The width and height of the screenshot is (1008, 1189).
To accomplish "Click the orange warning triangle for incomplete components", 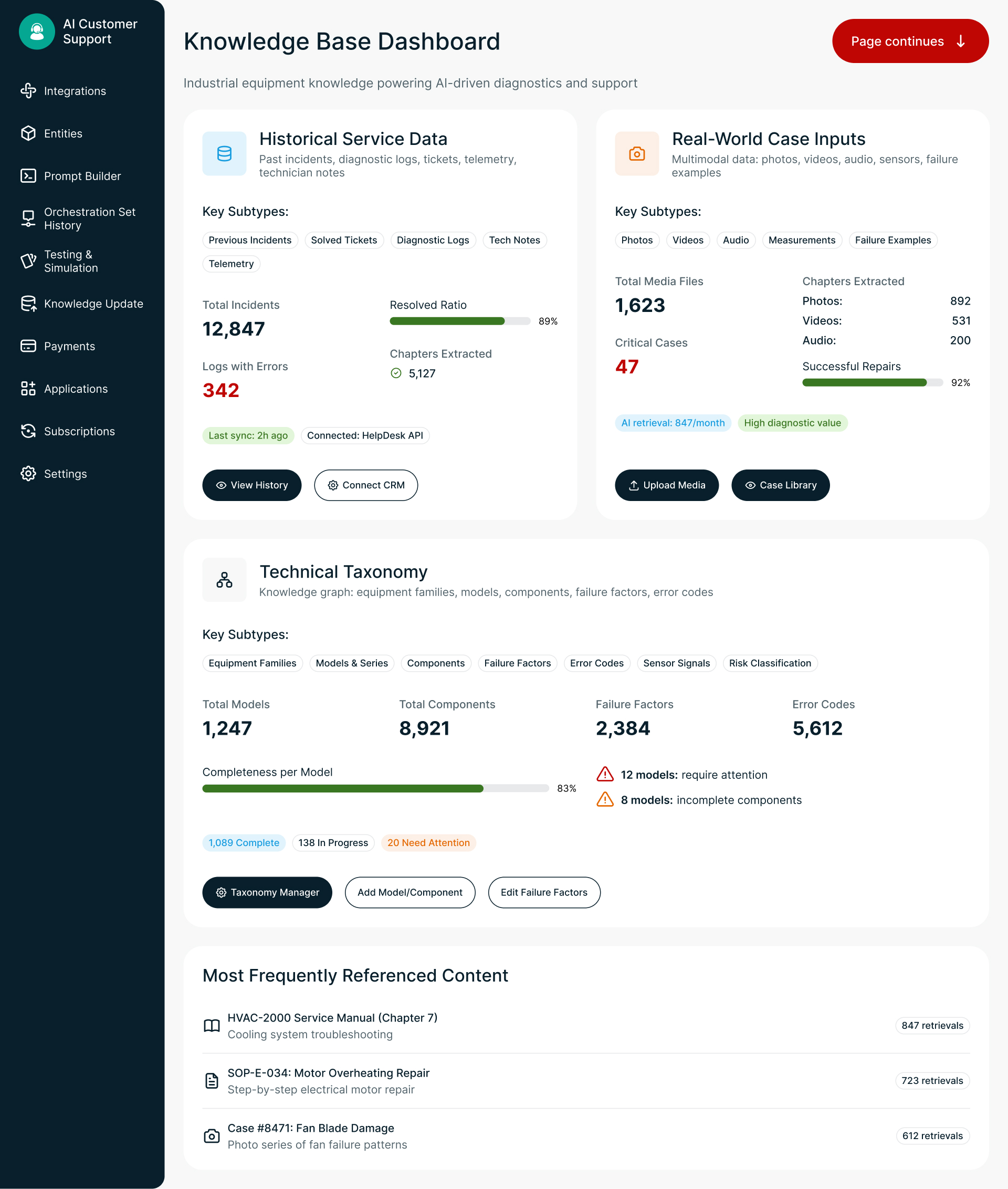I will [605, 800].
